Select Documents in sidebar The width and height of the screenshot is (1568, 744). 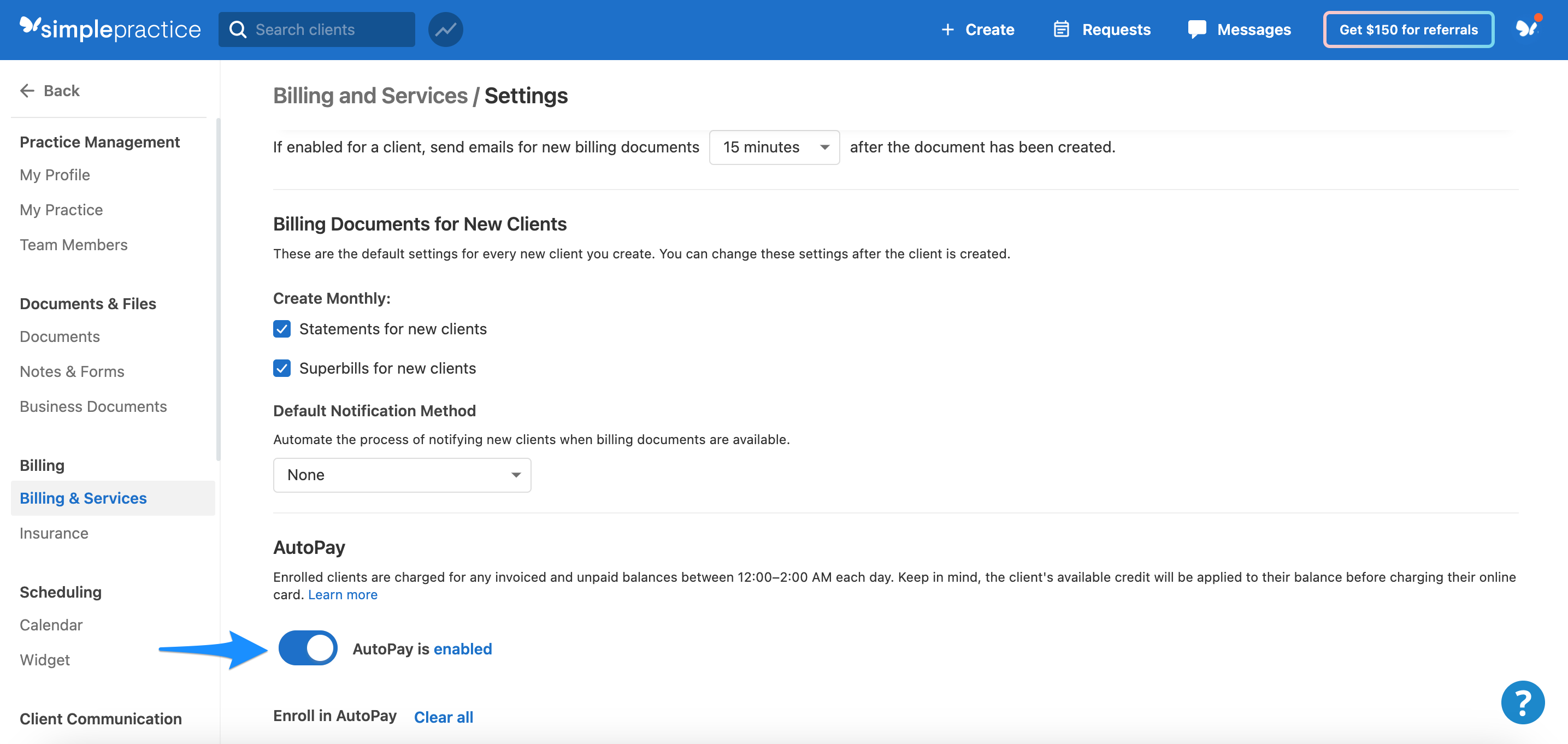(x=60, y=336)
